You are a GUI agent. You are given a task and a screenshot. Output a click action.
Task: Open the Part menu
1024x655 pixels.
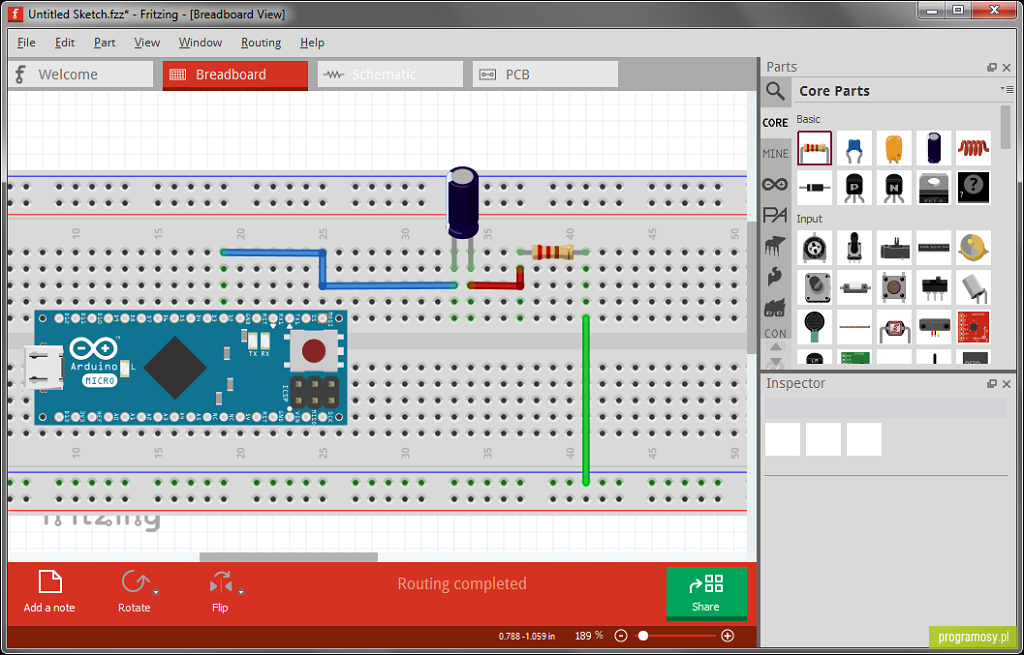(x=104, y=42)
